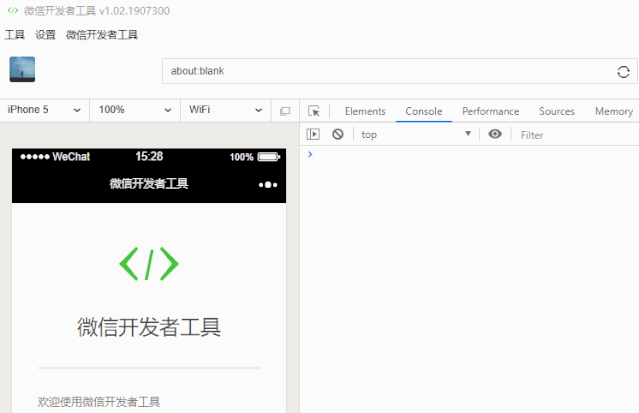Open the 设置 menu

pyautogui.click(x=45, y=35)
